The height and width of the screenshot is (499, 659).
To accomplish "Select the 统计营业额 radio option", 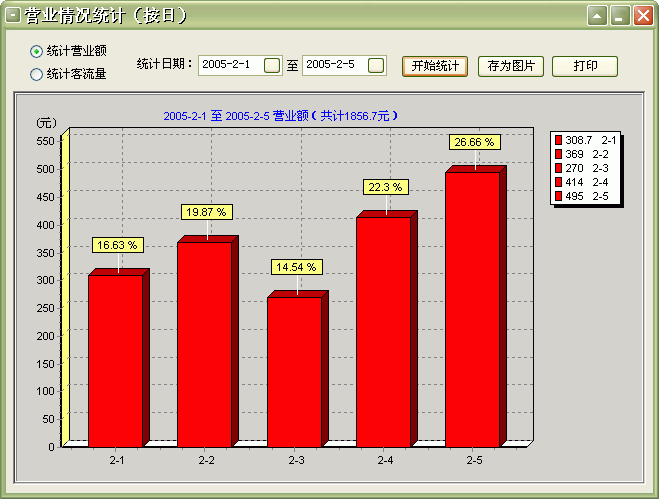I will (x=37, y=51).
